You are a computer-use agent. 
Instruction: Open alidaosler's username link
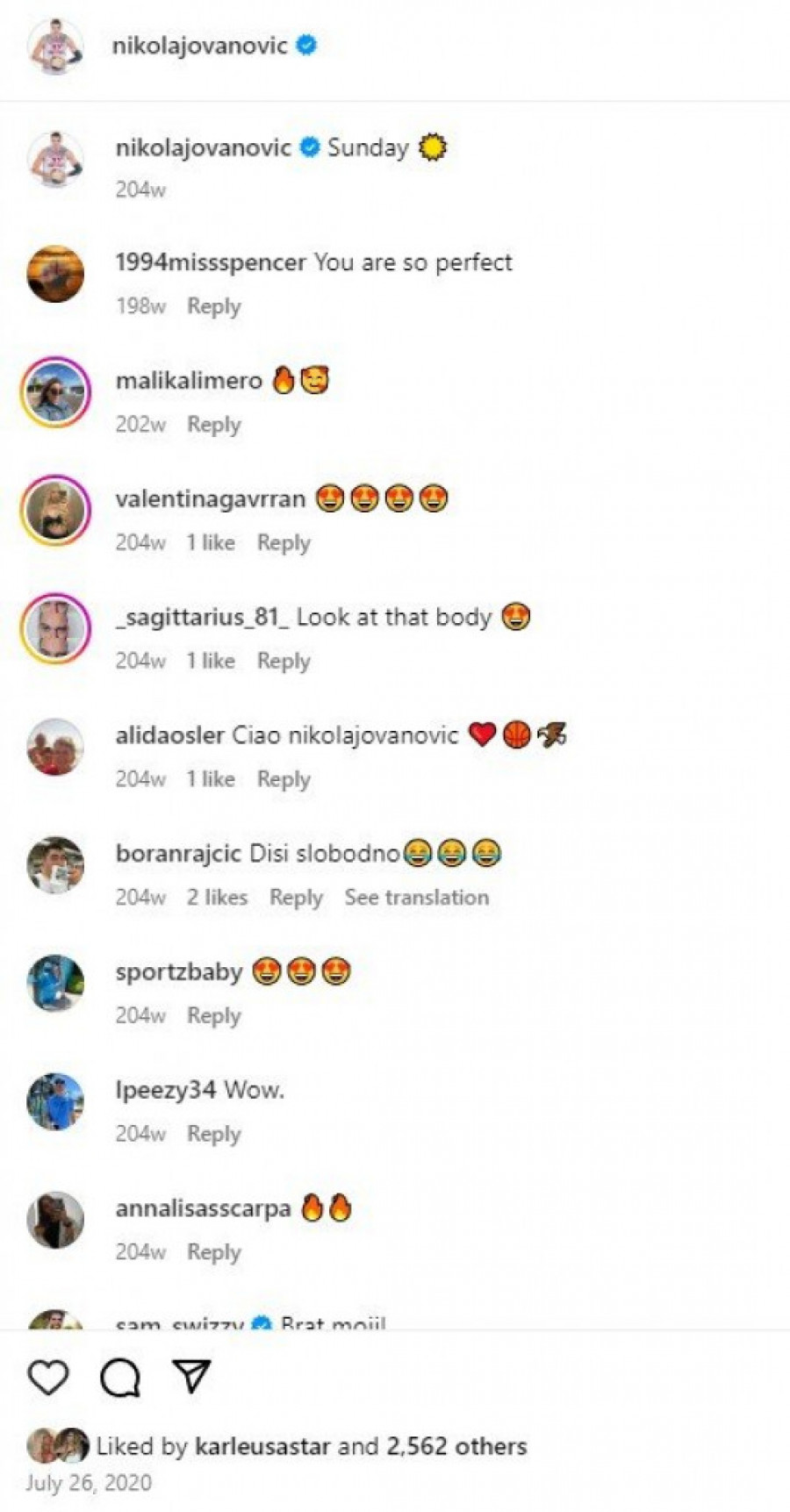click(x=170, y=735)
